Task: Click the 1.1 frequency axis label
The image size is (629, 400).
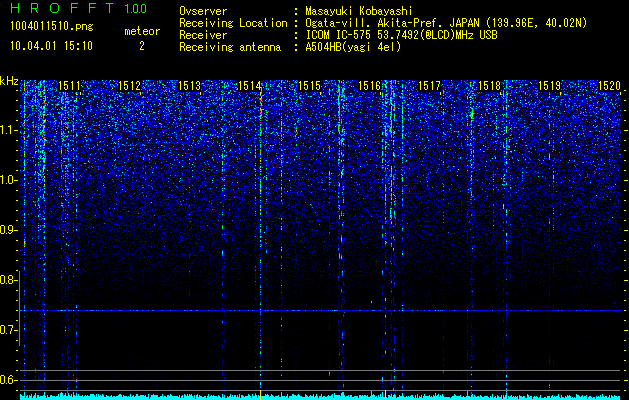Action: coord(9,130)
